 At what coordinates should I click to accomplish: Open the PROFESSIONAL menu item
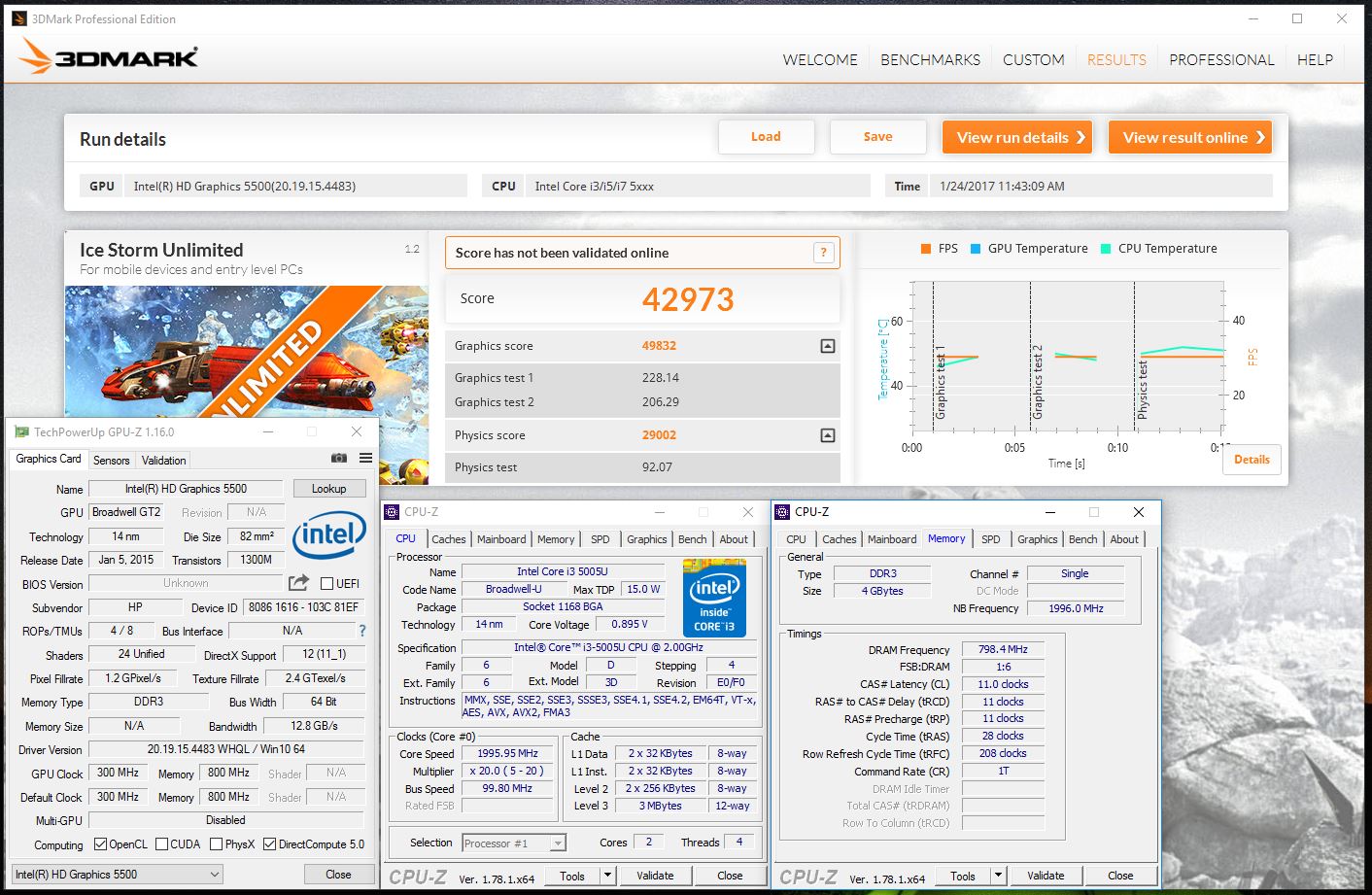[1221, 59]
